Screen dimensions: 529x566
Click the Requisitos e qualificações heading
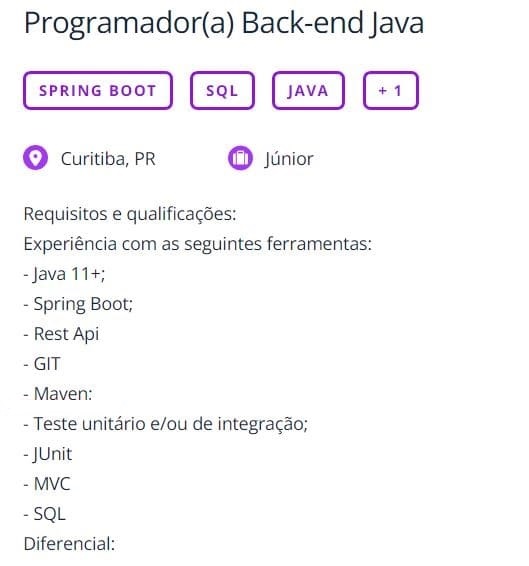[130, 214]
